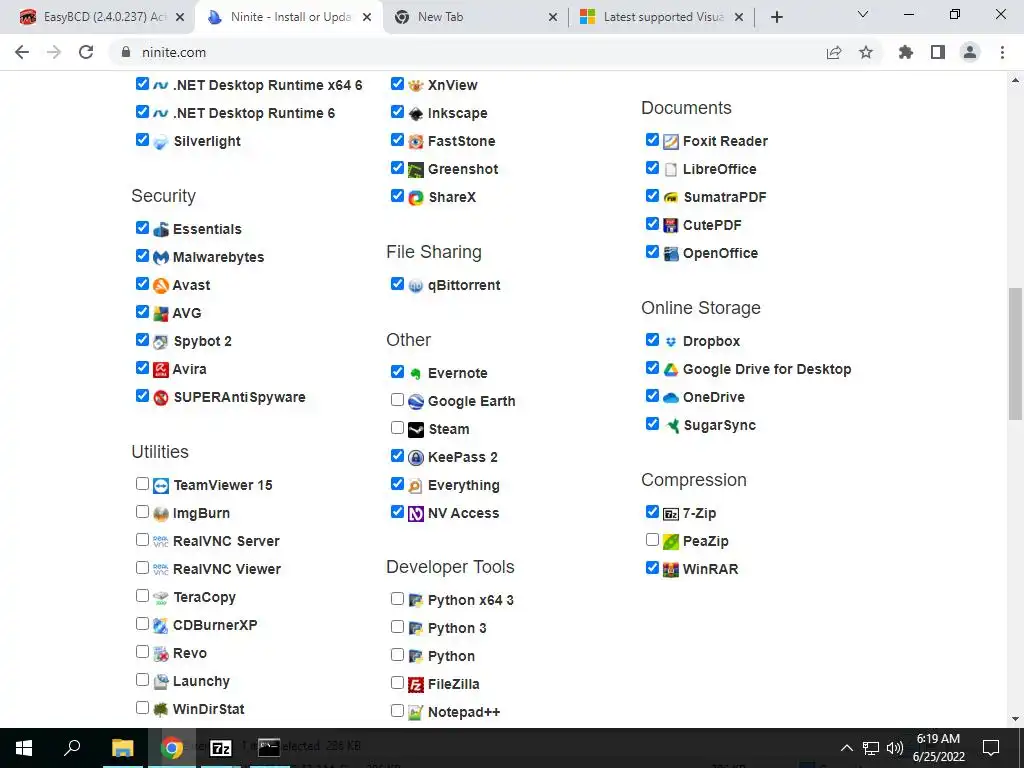The image size is (1024, 768).
Task: Check the WinDirStat checkbox
Action: [x=142, y=707]
